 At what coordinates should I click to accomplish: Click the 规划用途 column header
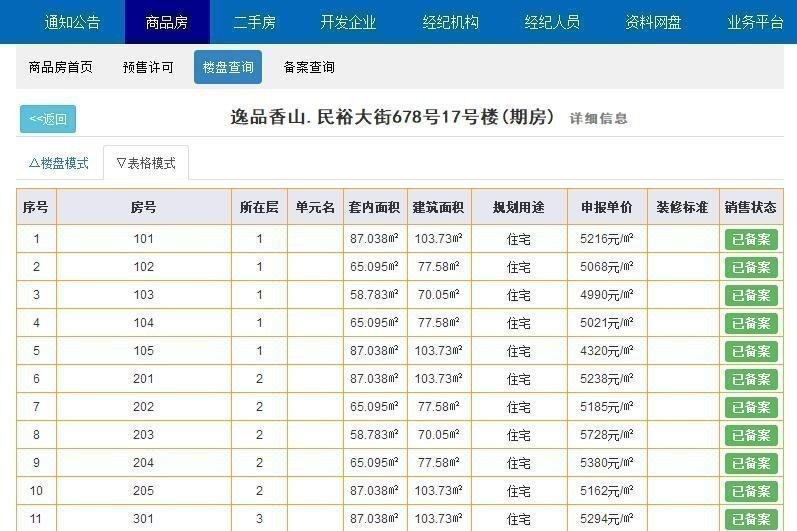pos(519,207)
